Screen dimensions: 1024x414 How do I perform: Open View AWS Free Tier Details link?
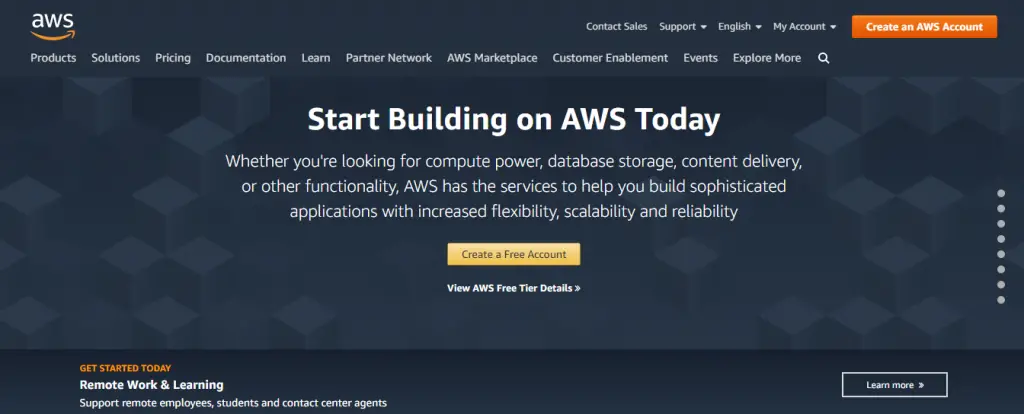513,288
